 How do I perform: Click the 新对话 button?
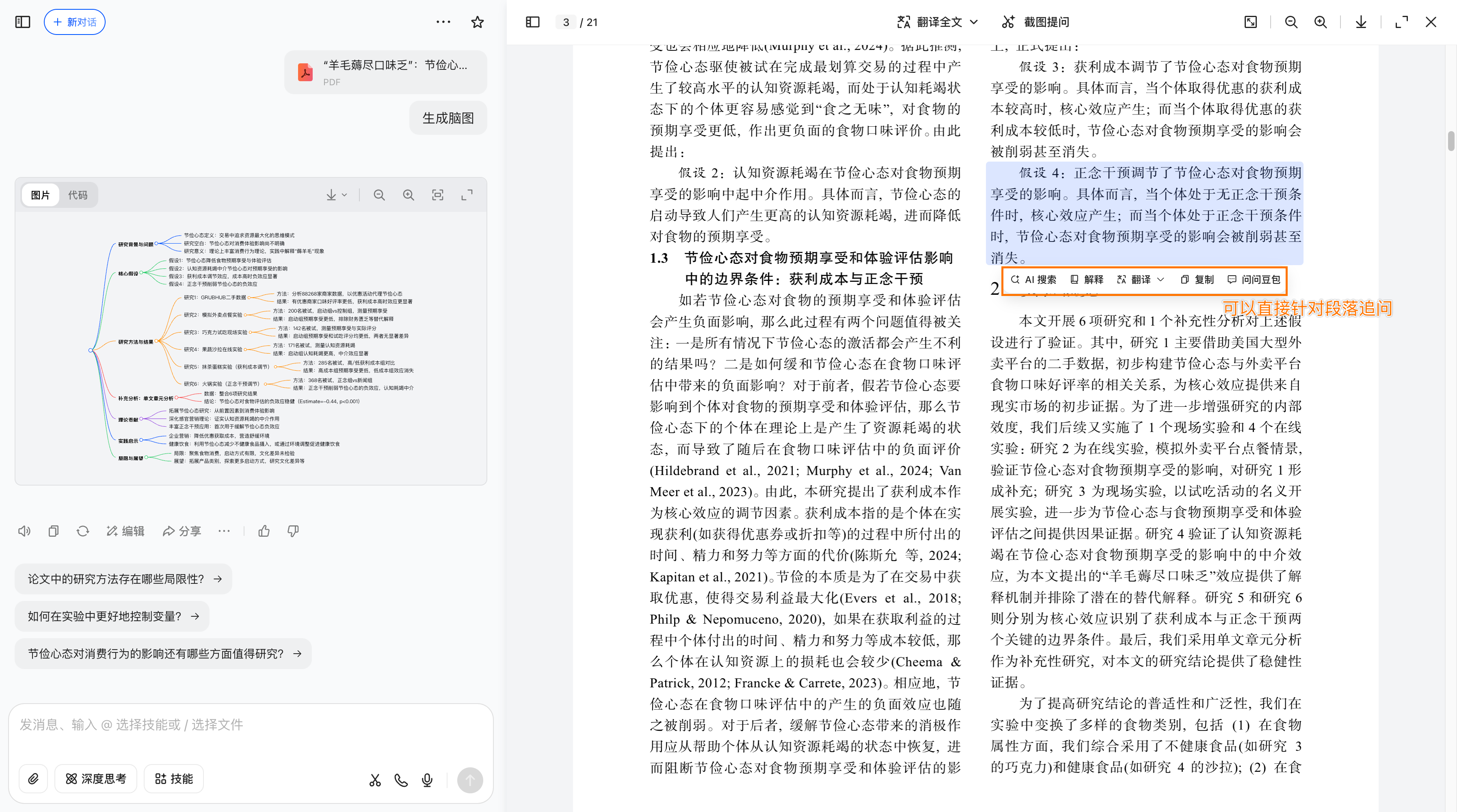click(x=75, y=22)
